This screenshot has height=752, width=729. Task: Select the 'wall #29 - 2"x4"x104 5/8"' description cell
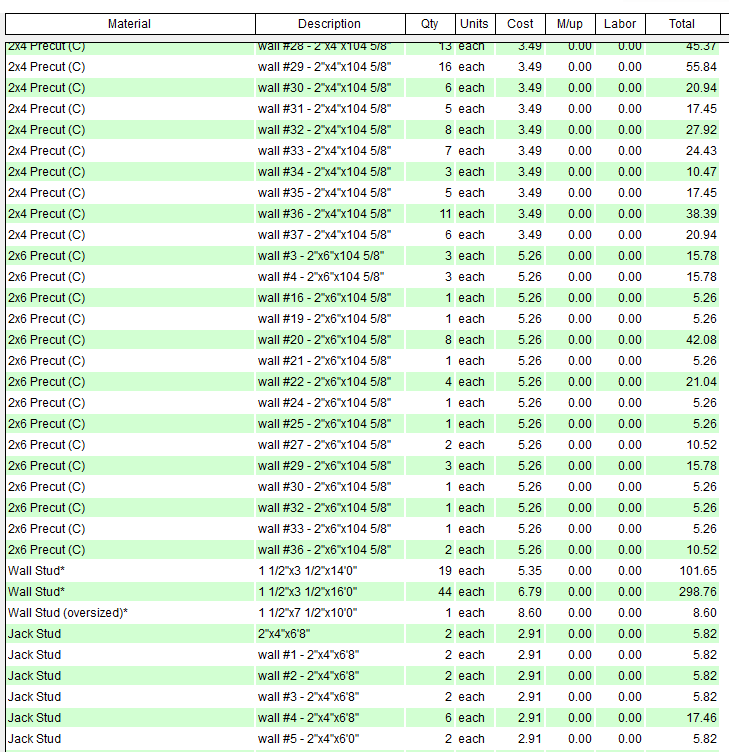coord(330,67)
